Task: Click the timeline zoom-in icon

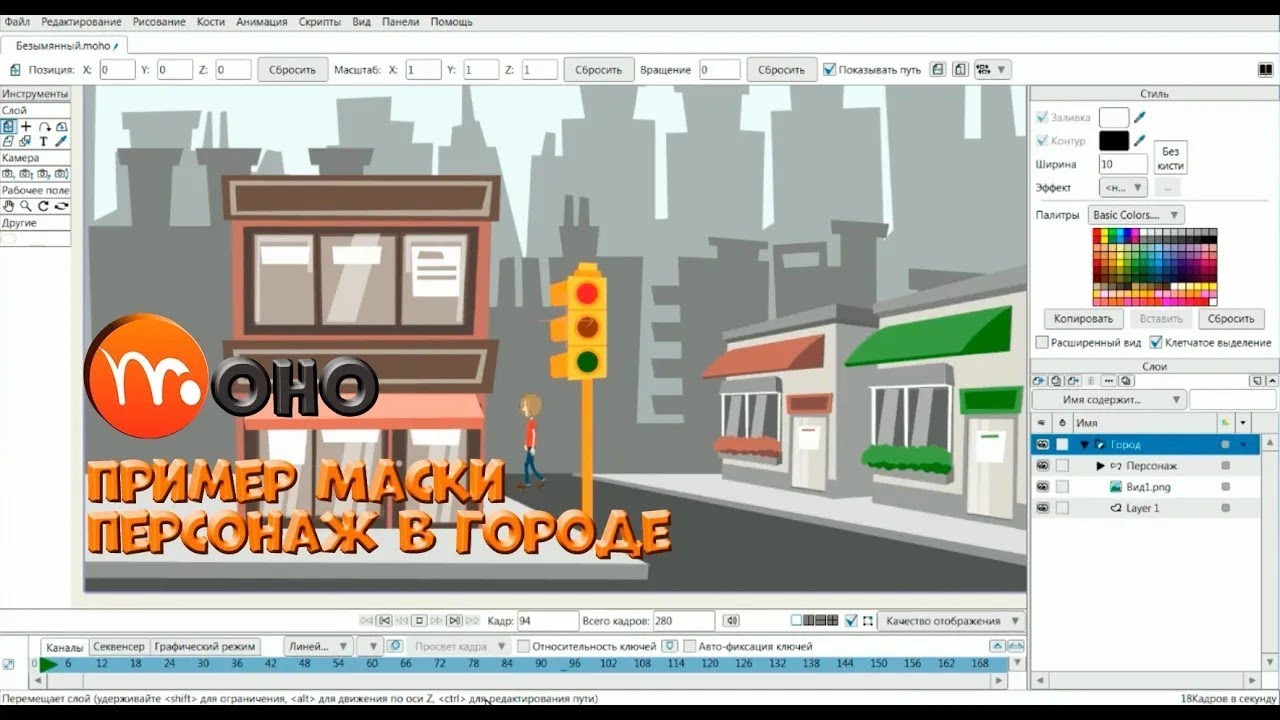Action: [x=1014, y=647]
